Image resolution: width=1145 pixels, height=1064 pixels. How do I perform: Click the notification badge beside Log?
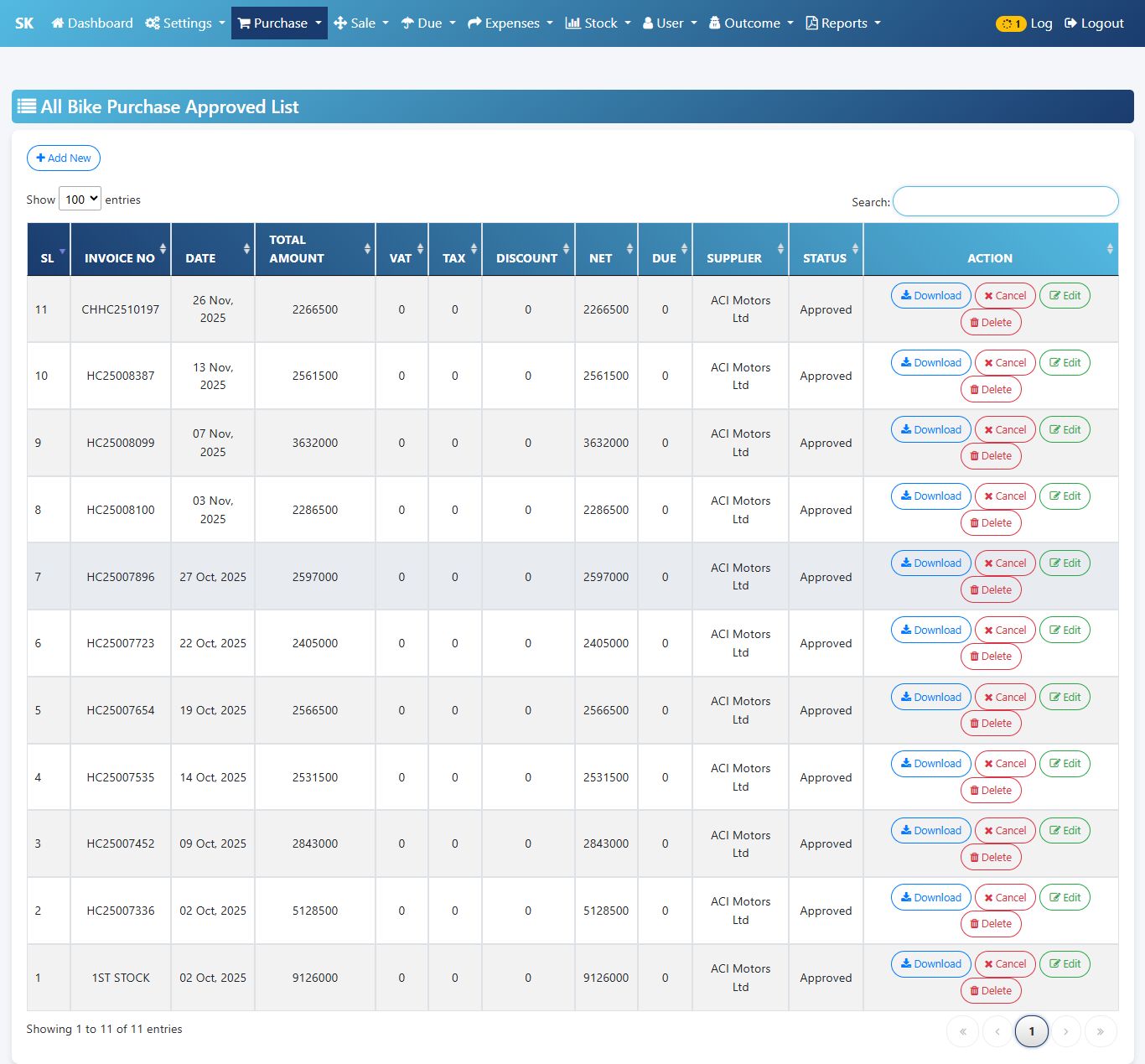[1010, 23]
